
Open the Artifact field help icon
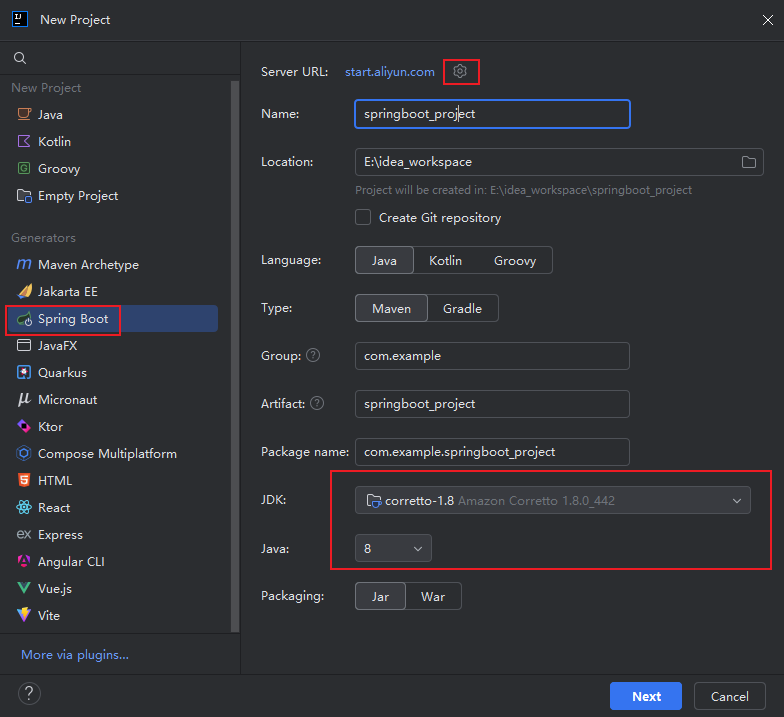(x=317, y=404)
